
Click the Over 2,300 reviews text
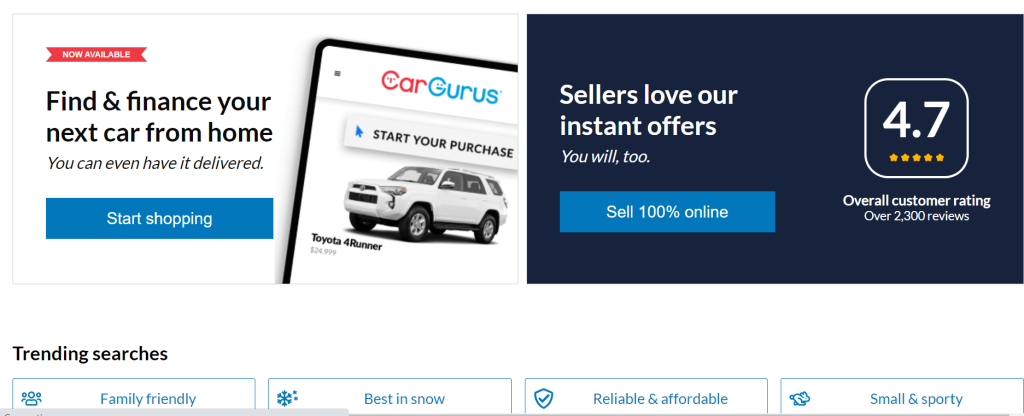[x=916, y=216]
